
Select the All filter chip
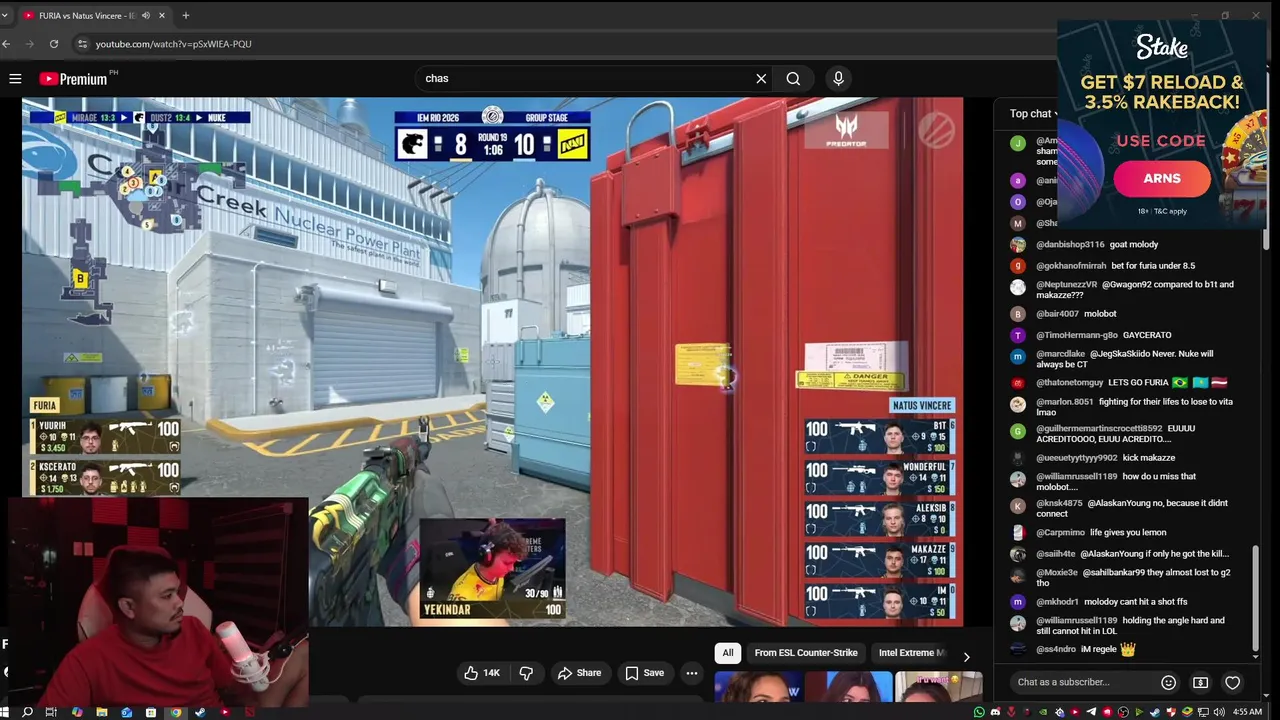728,653
